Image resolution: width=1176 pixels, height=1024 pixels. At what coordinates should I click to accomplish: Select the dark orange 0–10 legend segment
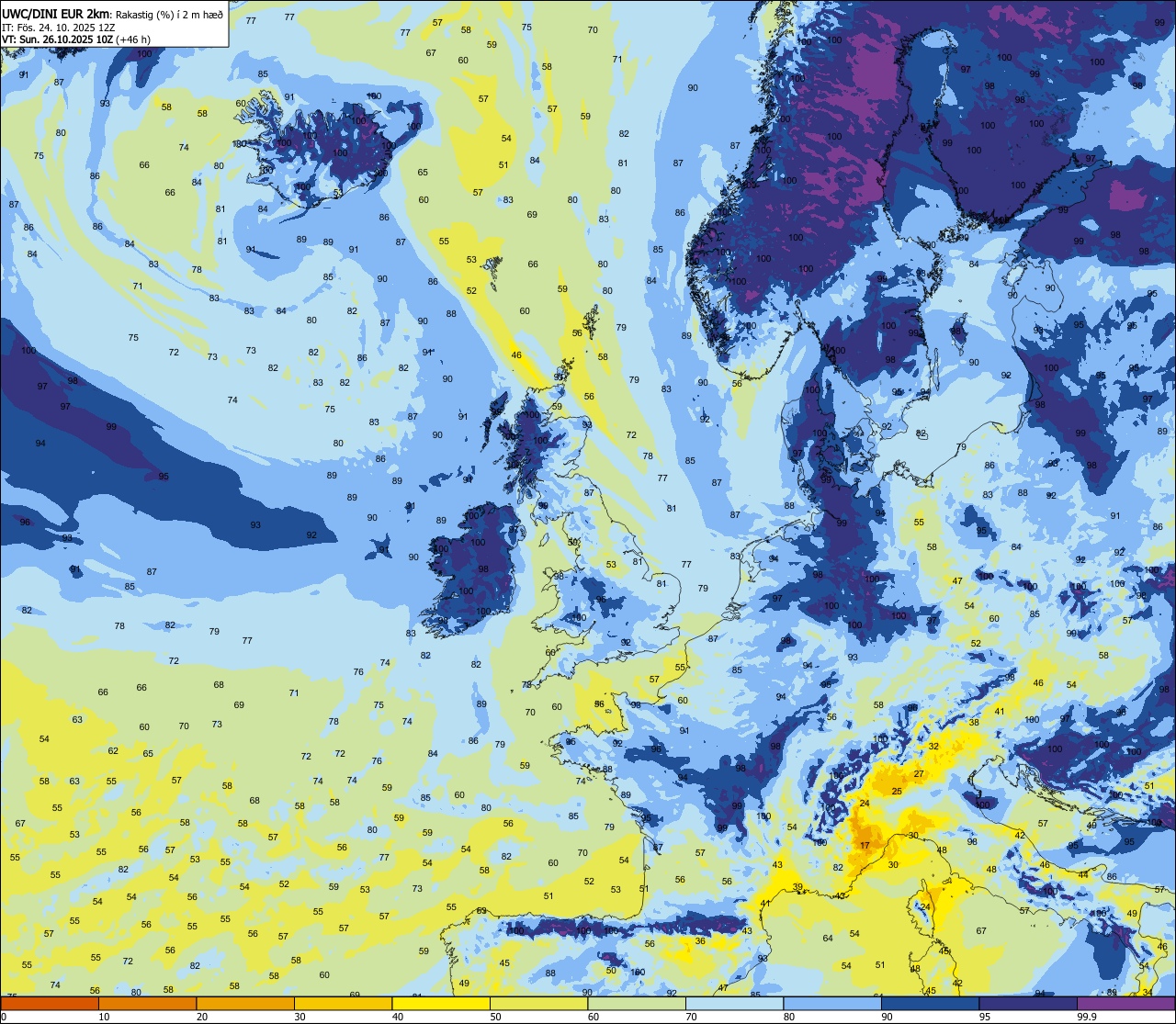click(49, 1004)
